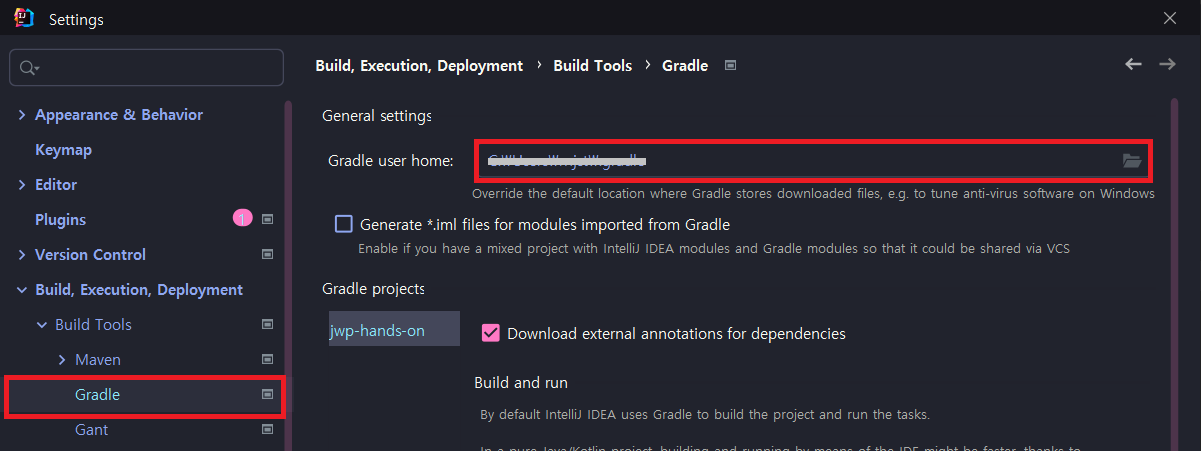The width and height of the screenshot is (1201, 451).
Task: Uncheck Download external annotations for dependencies
Action: pos(491,333)
